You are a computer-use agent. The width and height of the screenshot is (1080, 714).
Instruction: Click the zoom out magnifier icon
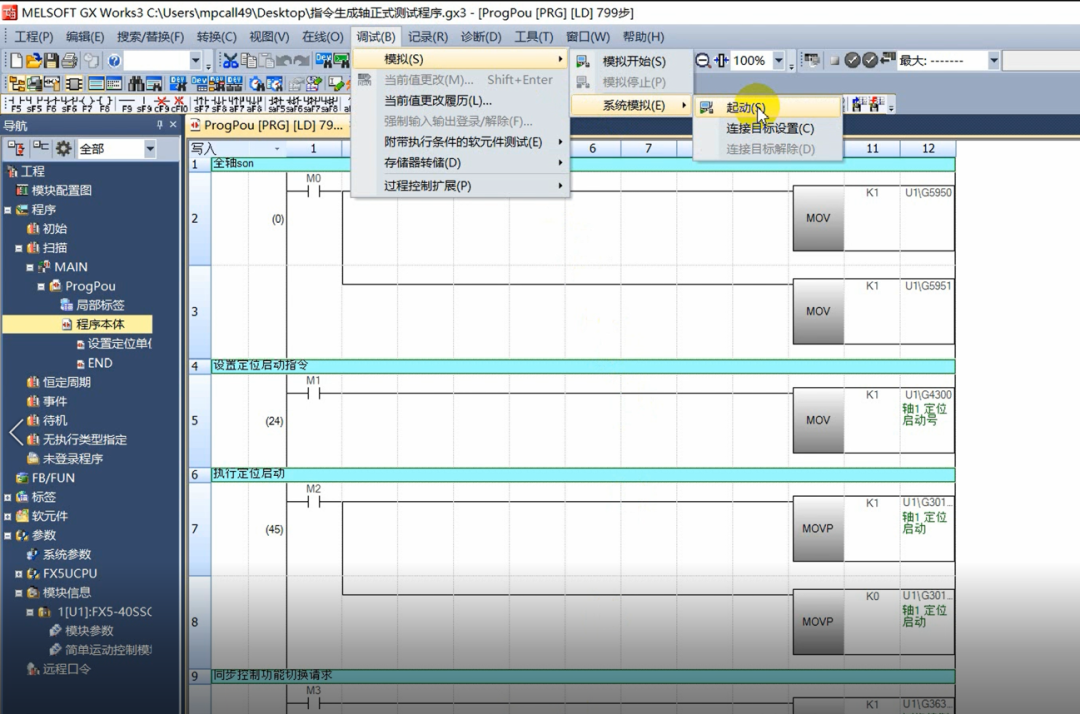[x=703, y=61]
